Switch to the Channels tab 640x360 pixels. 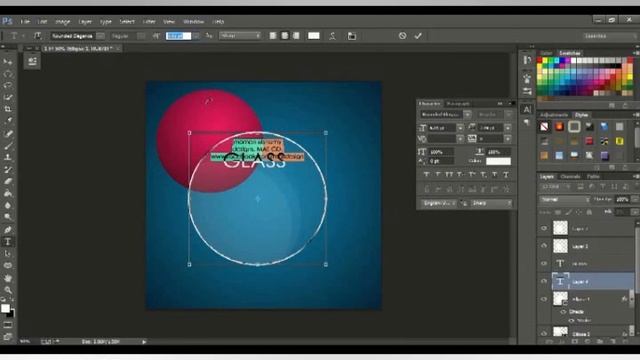(570, 177)
